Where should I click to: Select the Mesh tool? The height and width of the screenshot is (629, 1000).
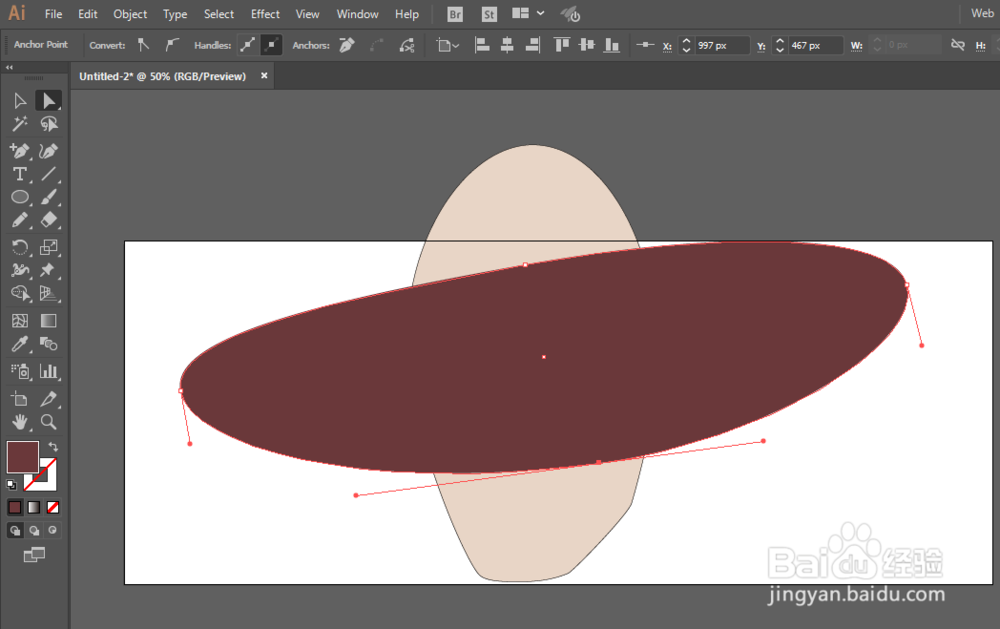[x=20, y=321]
